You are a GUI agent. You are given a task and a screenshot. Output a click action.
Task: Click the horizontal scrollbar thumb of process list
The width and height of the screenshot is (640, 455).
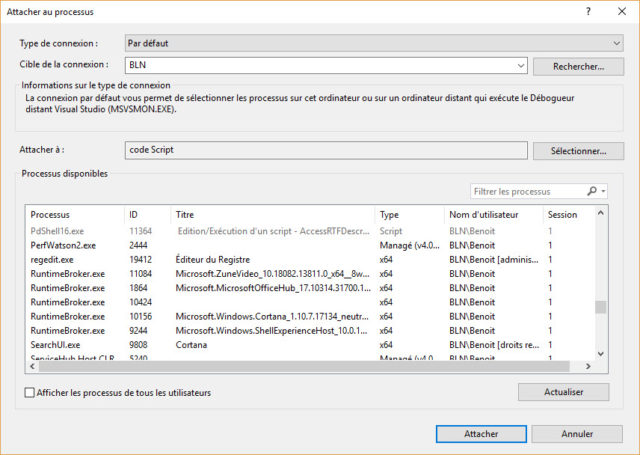coord(304,366)
